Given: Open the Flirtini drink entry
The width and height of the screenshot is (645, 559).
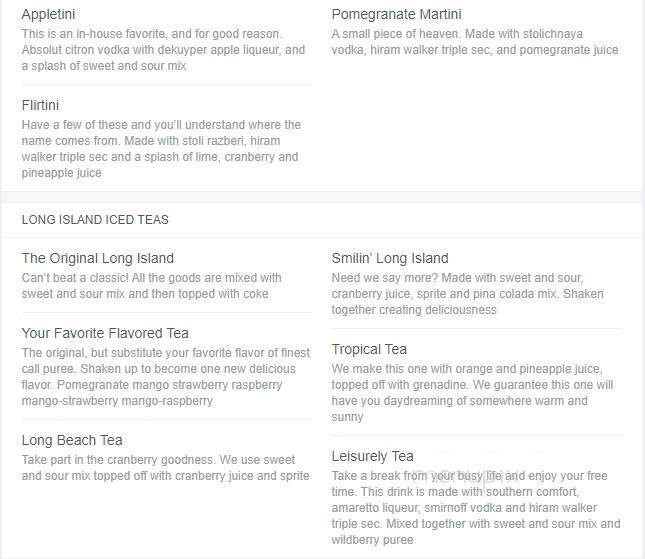Looking at the screenshot, I should click(x=40, y=105).
